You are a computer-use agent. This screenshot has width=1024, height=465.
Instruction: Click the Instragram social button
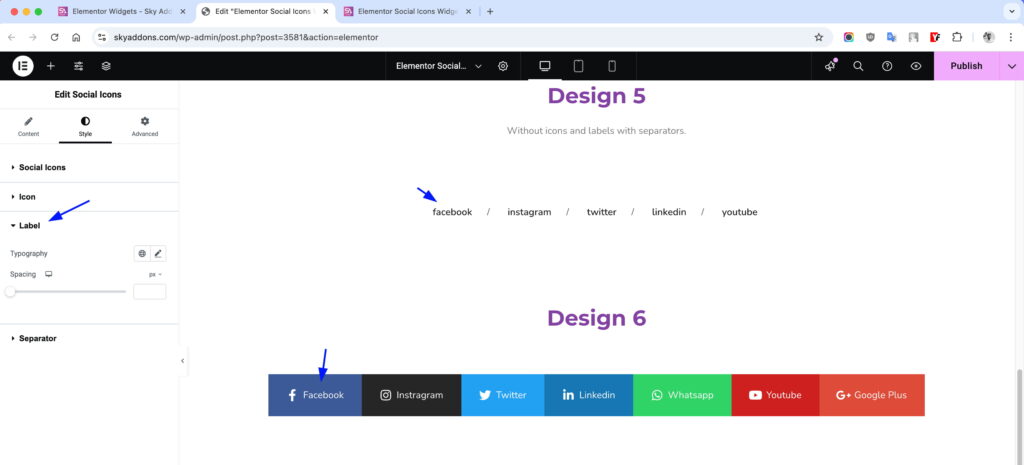pyautogui.click(x=411, y=395)
